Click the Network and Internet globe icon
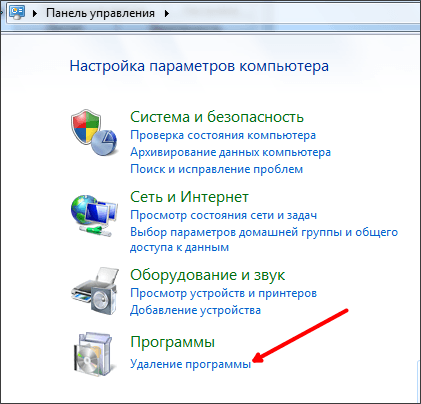 coord(94,215)
